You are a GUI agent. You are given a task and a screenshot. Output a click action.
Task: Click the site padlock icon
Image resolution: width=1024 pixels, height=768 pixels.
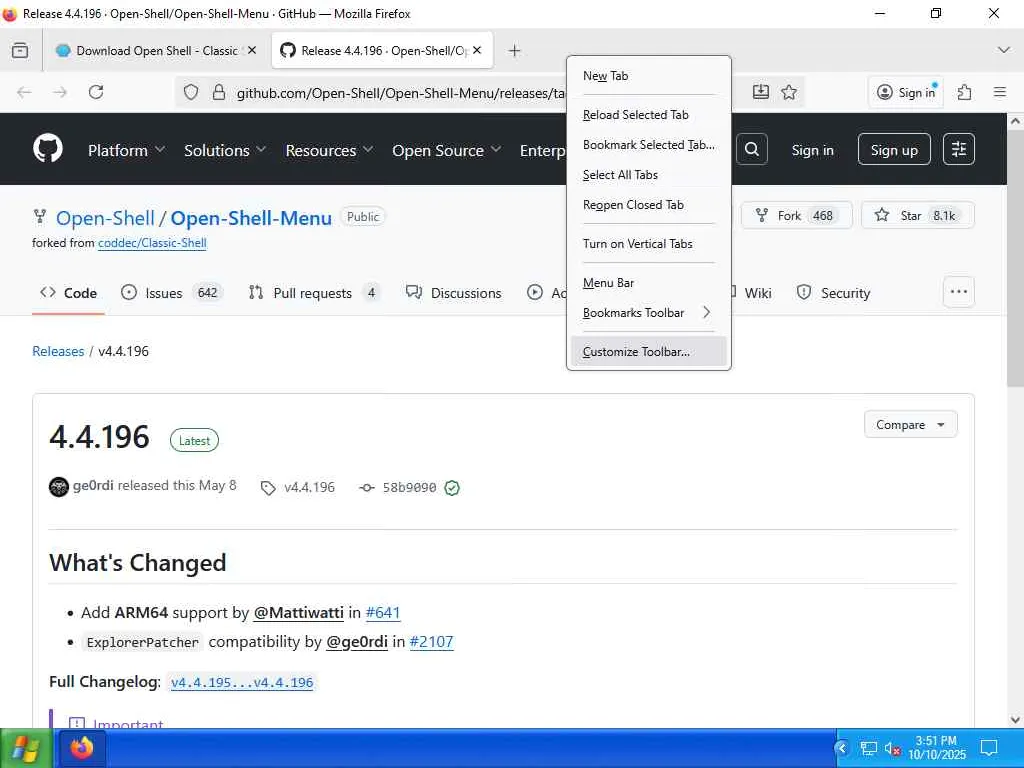tap(219, 92)
